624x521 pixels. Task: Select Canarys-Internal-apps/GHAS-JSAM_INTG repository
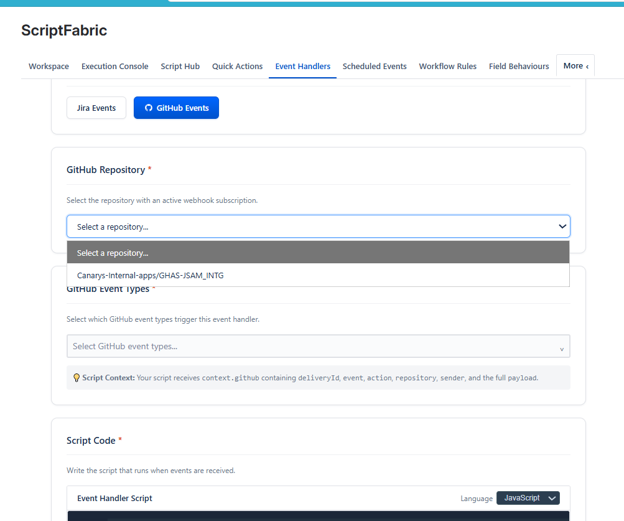pyautogui.click(x=318, y=275)
